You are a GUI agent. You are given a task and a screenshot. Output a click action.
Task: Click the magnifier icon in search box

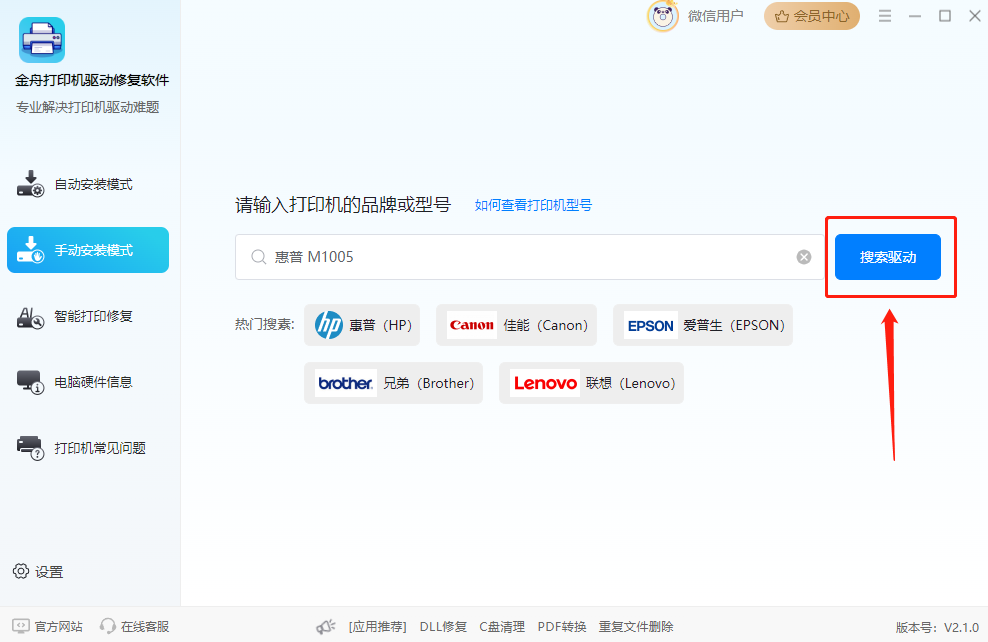point(258,257)
